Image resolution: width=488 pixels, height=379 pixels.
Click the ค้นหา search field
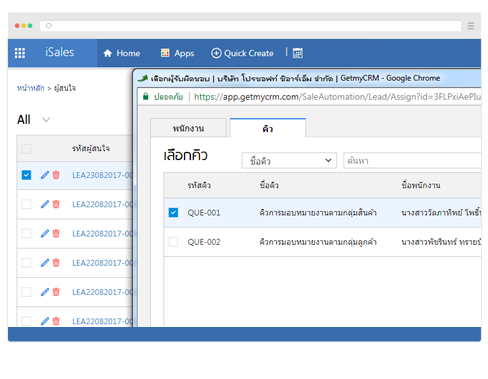pyautogui.click(x=412, y=161)
